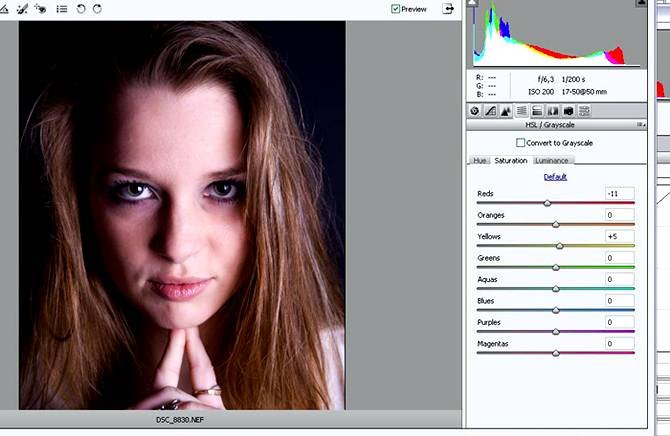
Task: Rotate image 90° clockwise
Action: tap(97, 9)
